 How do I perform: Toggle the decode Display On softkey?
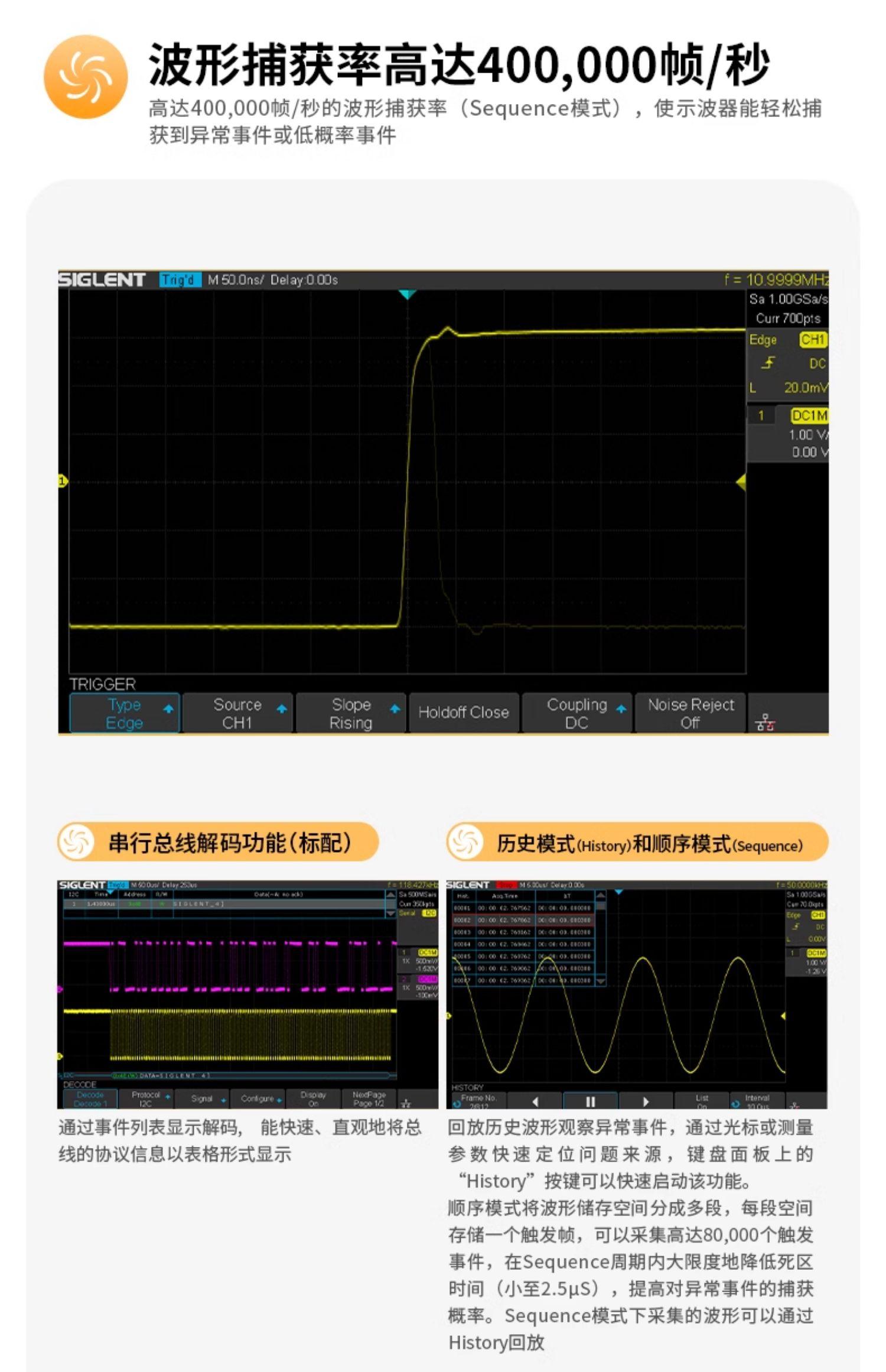[x=312, y=1099]
